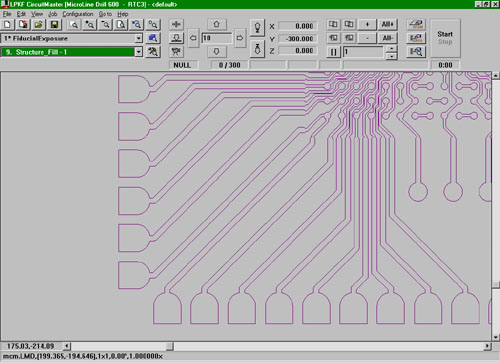Increase the repeat count with up stepper
The width and height of the screenshot is (500, 363).
pyautogui.click(x=392, y=49)
